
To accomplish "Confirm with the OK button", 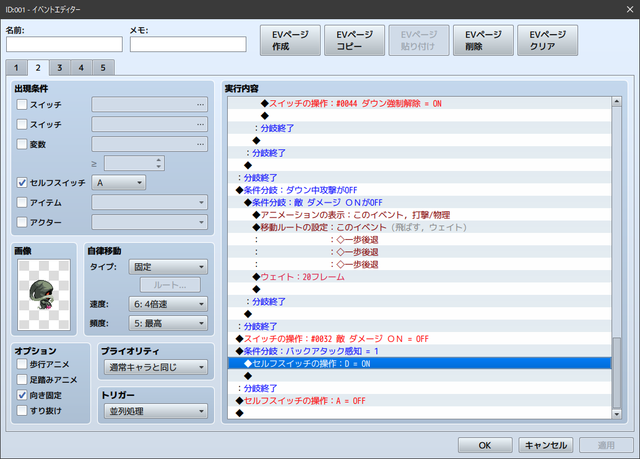I will (485, 445).
